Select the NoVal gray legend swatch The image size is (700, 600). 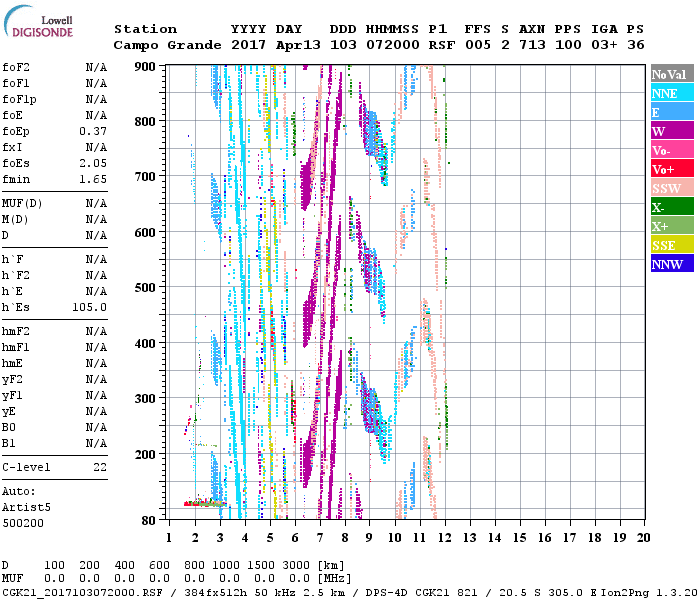click(x=672, y=74)
